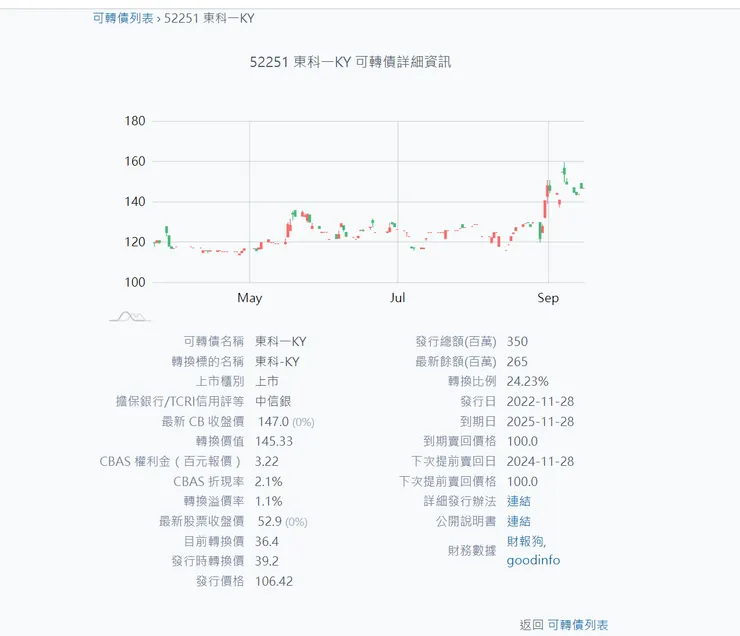Click the May label on chart axis
This screenshot has width=740, height=636.
tap(249, 298)
